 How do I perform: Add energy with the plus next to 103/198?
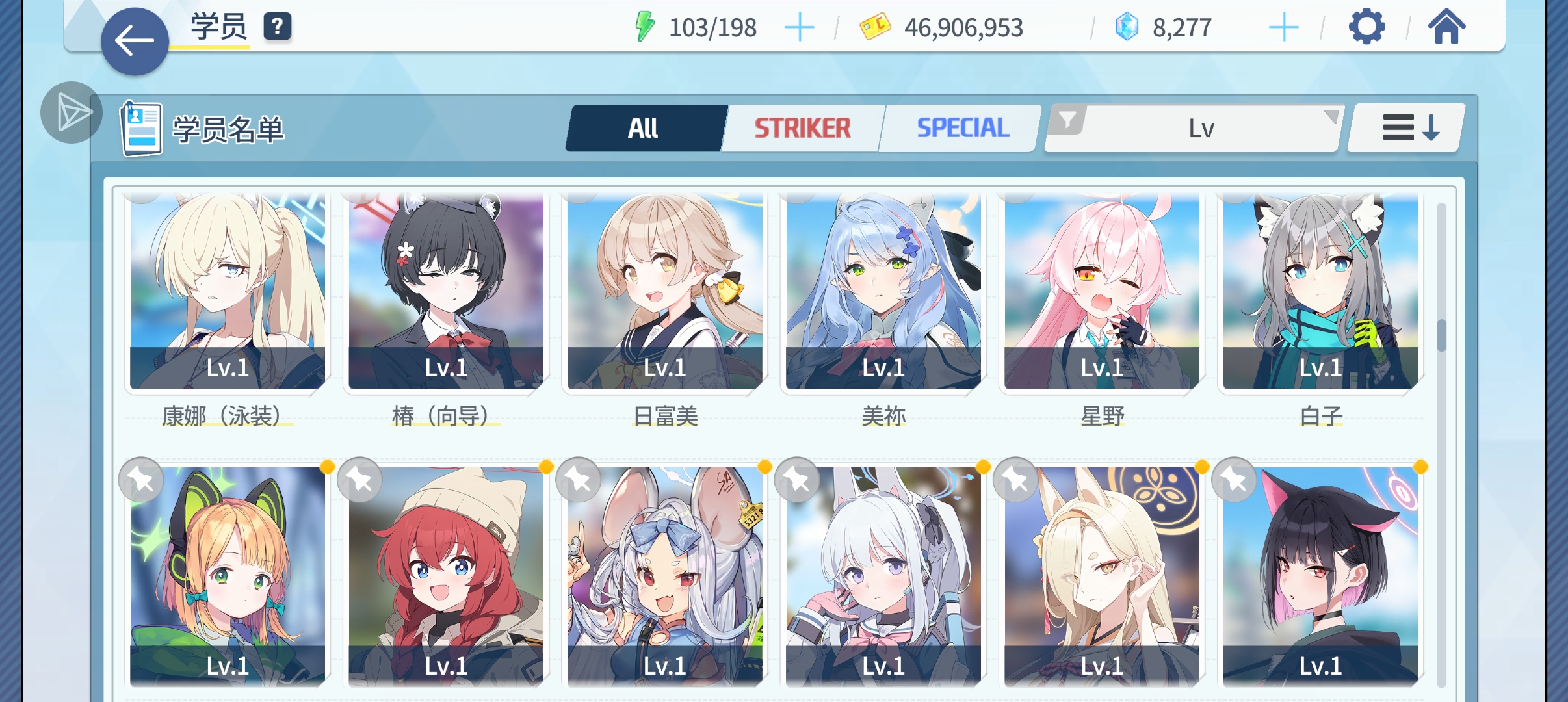800,28
